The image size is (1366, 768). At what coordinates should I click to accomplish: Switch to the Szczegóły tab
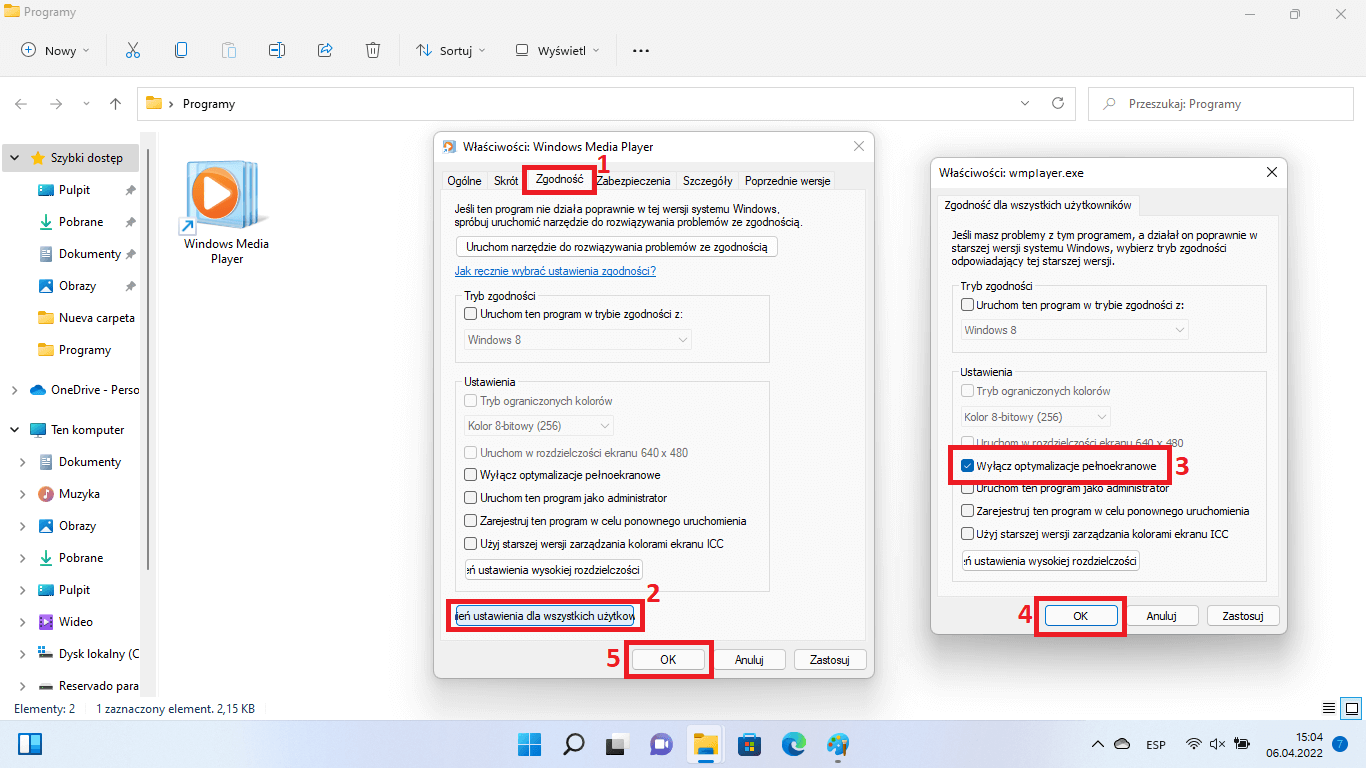coord(708,181)
